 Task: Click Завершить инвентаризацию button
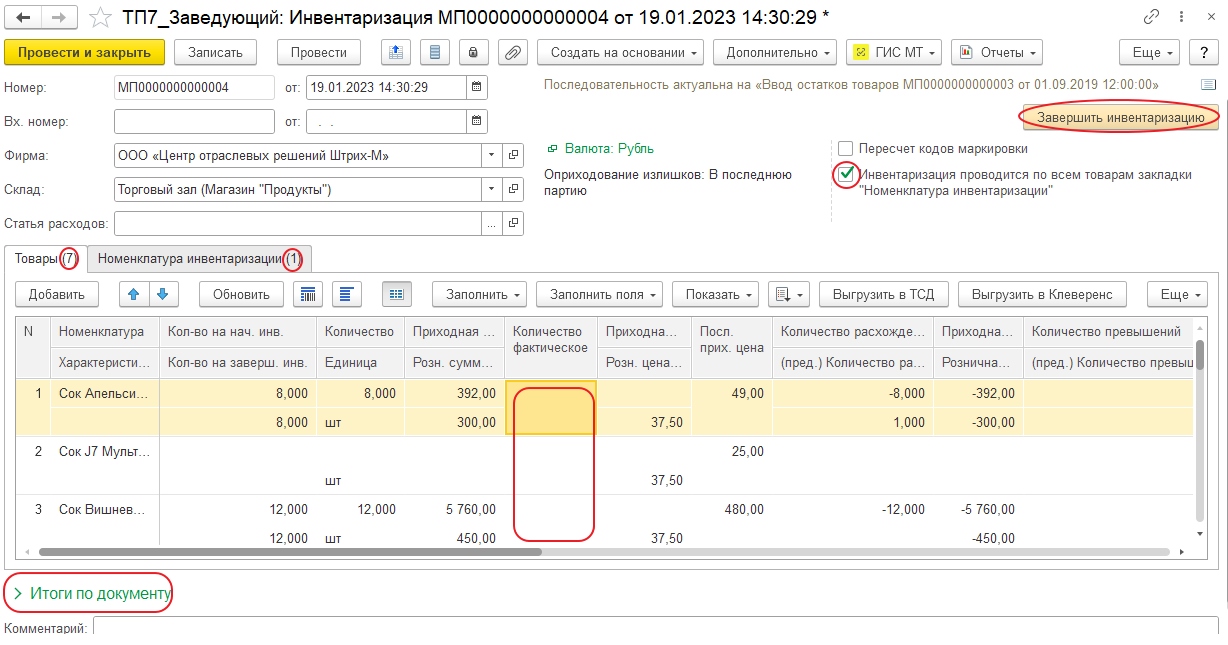[1119, 116]
